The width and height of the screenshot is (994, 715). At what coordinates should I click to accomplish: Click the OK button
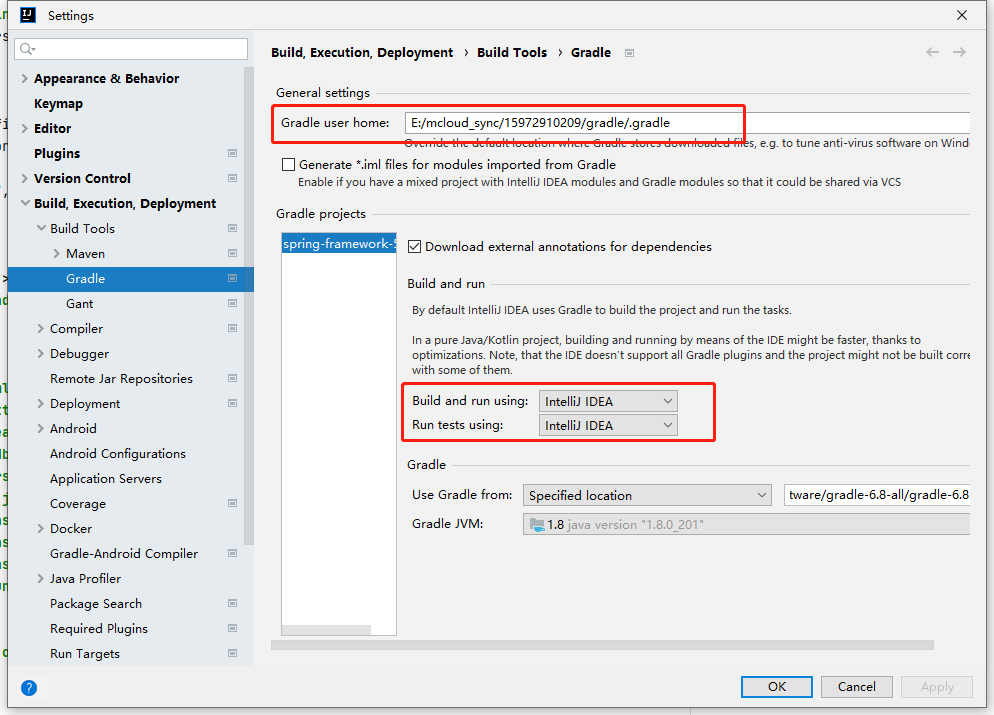pyautogui.click(x=777, y=686)
